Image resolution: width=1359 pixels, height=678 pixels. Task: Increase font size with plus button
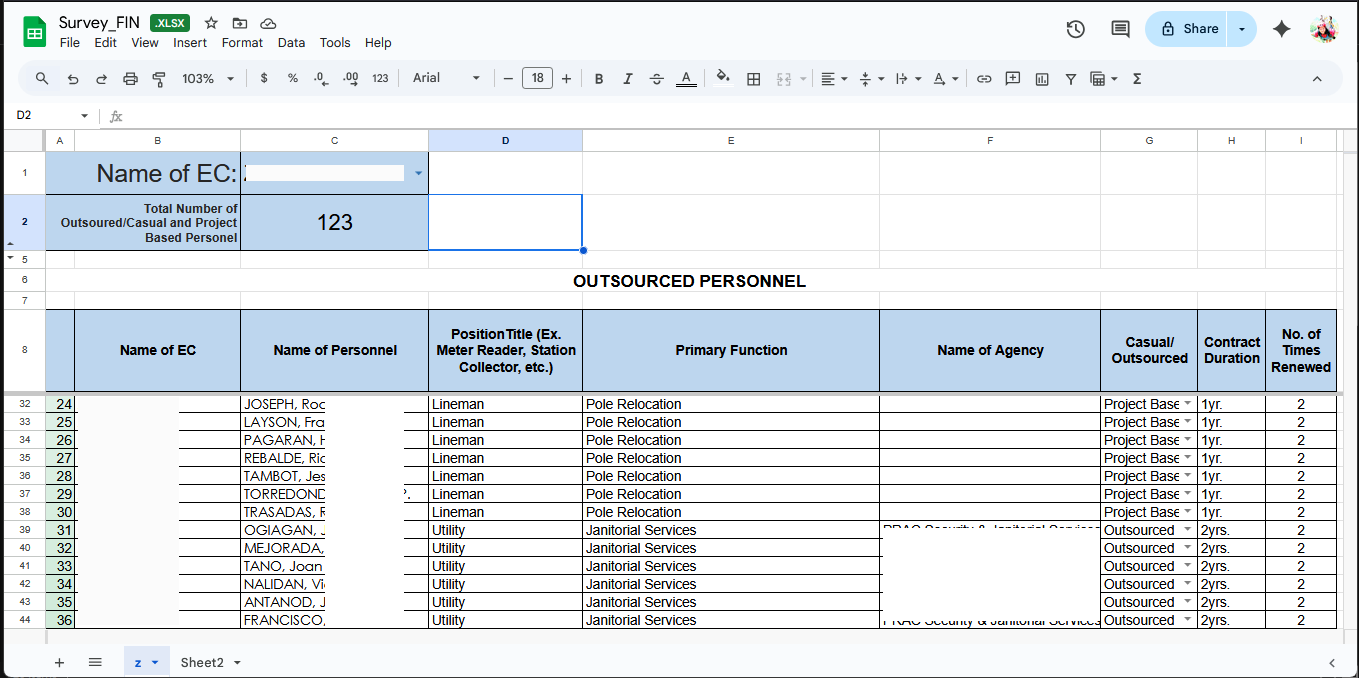(x=566, y=79)
